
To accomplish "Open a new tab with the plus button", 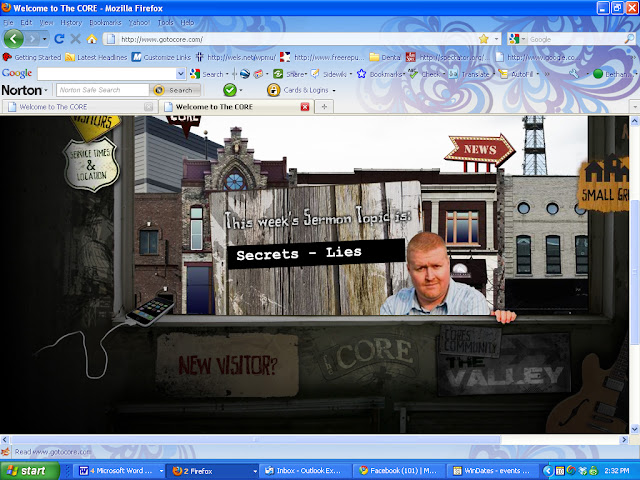I will 324,107.
